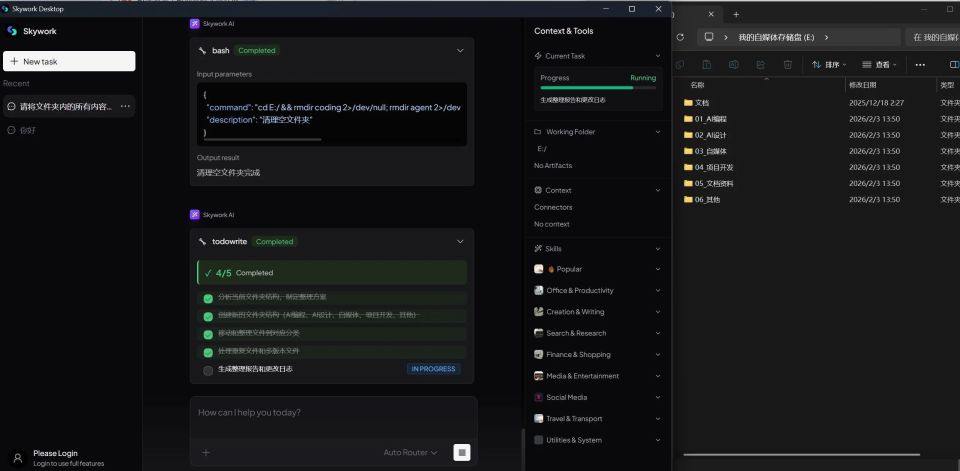The height and width of the screenshot is (471, 960).
Task: Click the task Progress bar
Action: (x=598, y=88)
